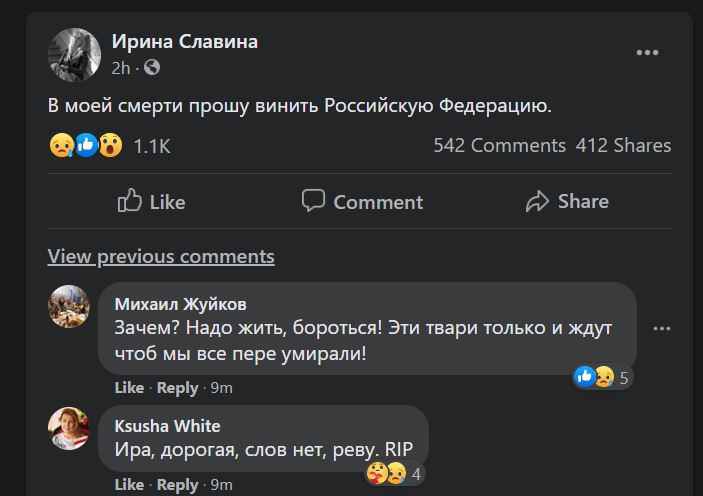This screenshot has width=703, height=496.
Task: Click the Share arrow button
Action: [x=567, y=201]
